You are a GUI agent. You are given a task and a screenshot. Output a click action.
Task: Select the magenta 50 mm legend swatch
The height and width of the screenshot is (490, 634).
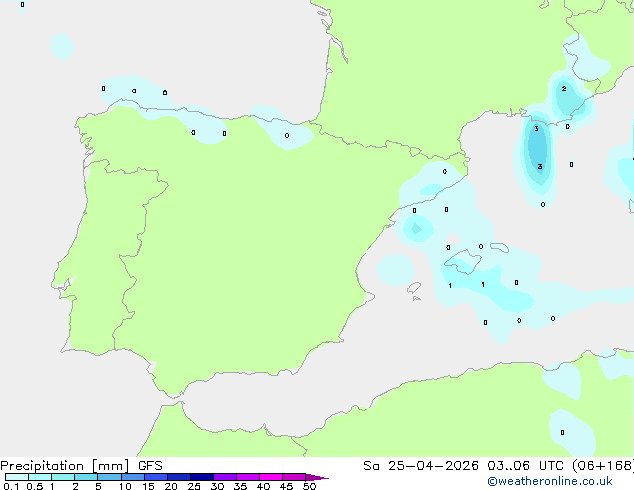(294, 478)
